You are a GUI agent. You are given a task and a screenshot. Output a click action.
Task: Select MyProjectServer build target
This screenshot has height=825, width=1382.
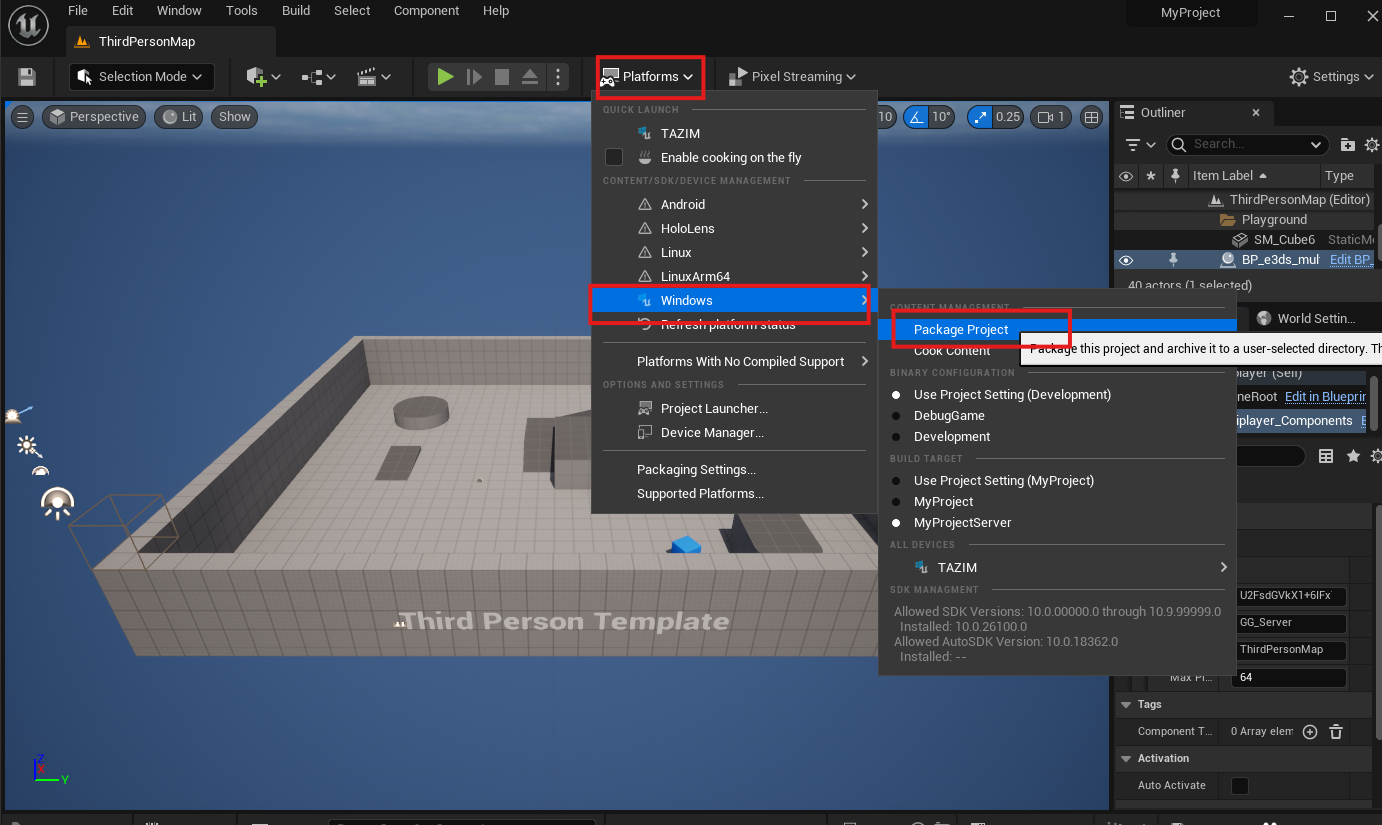pyautogui.click(x=962, y=523)
